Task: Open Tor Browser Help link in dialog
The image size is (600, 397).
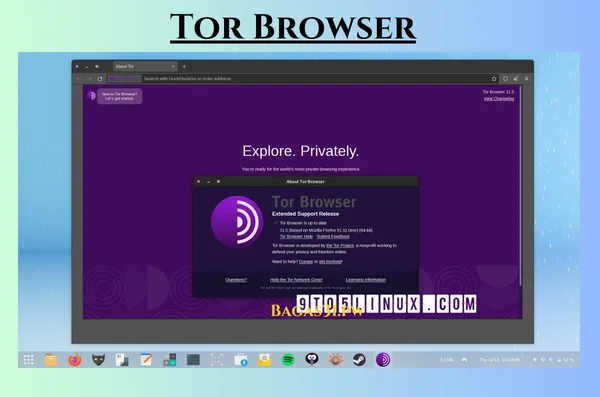Action: (x=296, y=237)
